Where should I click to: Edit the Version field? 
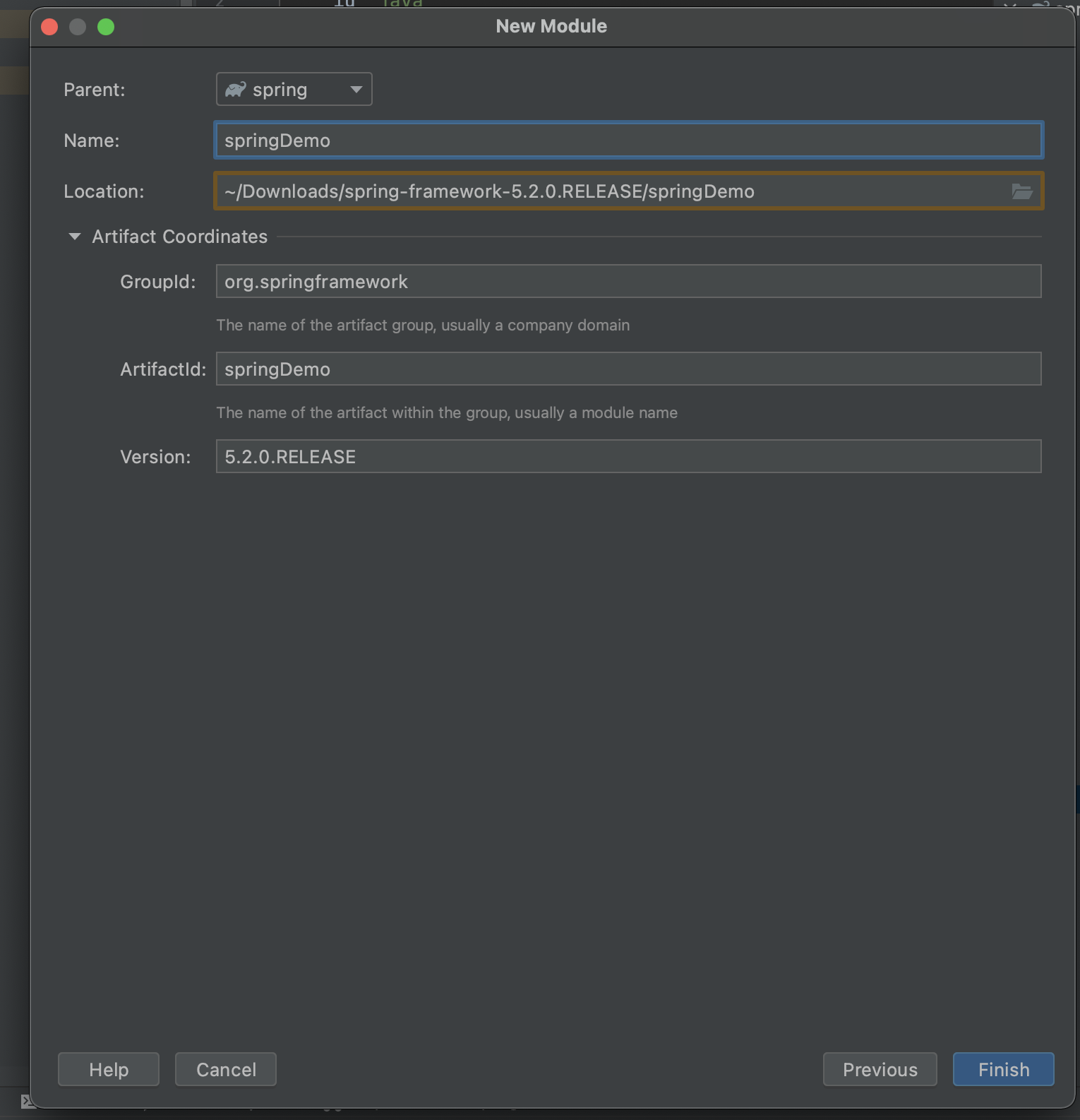click(628, 457)
